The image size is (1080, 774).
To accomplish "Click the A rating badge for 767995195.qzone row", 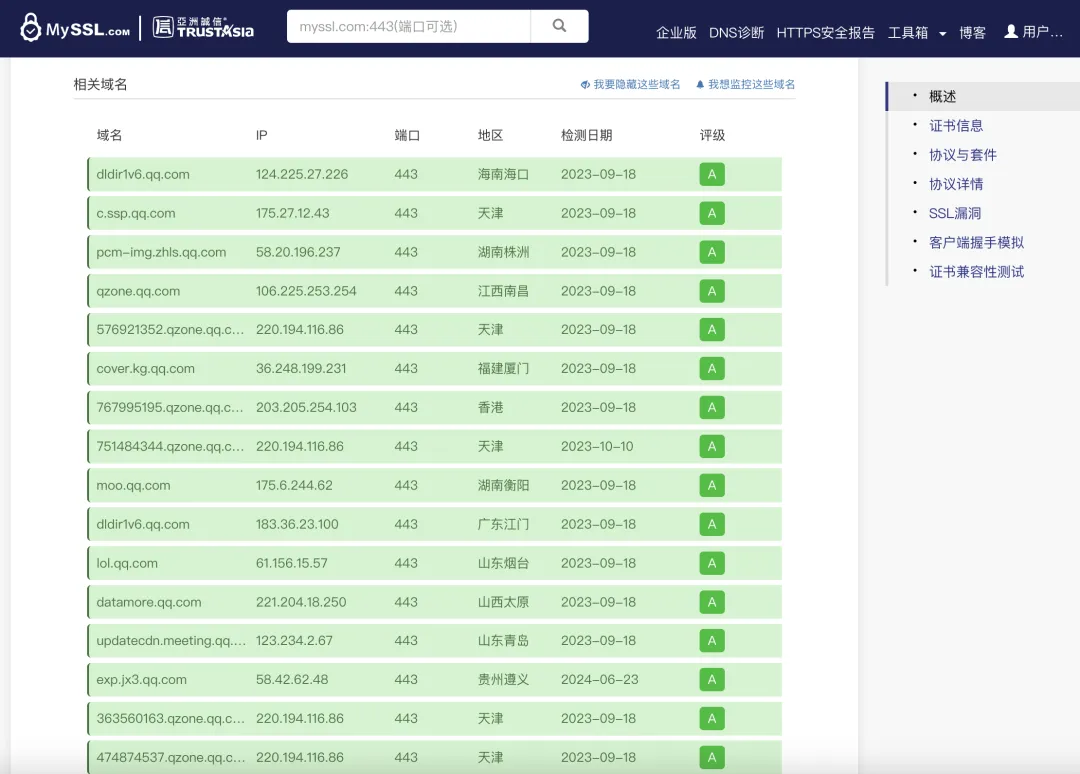I will (x=712, y=408).
